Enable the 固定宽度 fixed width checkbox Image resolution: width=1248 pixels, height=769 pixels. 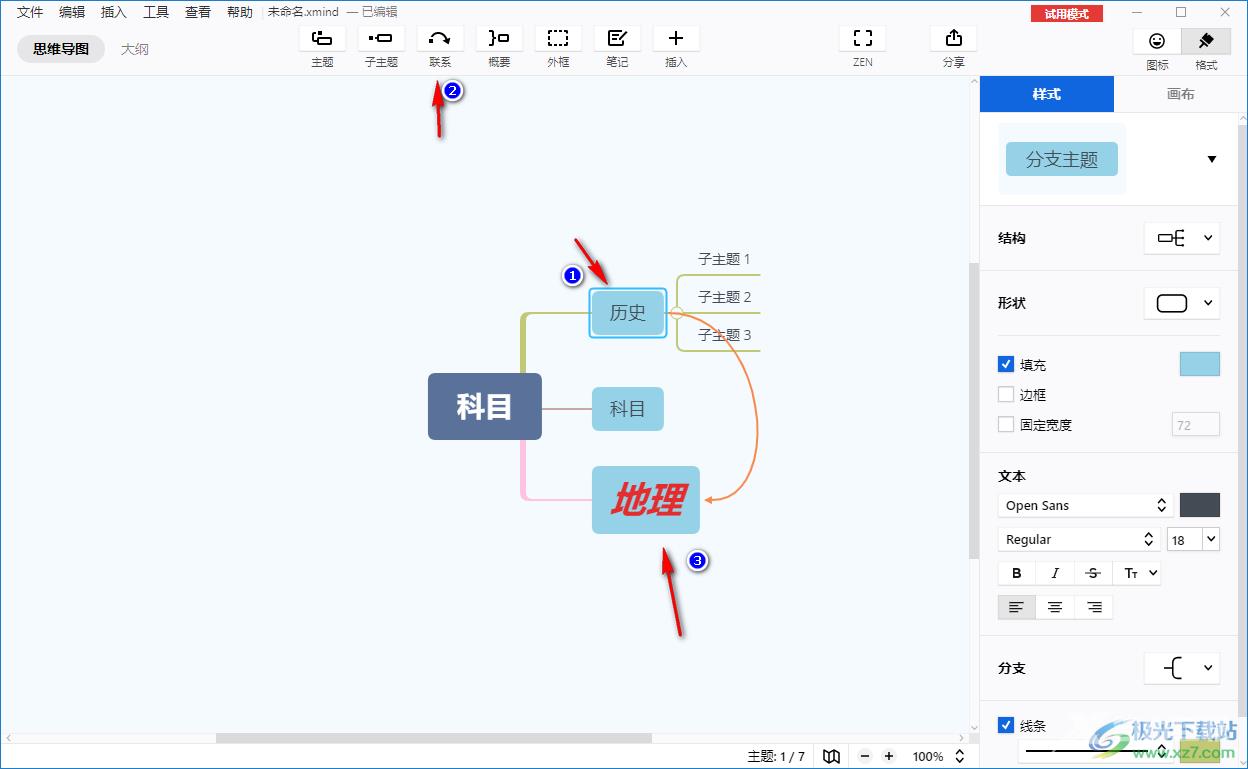coord(1006,424)
